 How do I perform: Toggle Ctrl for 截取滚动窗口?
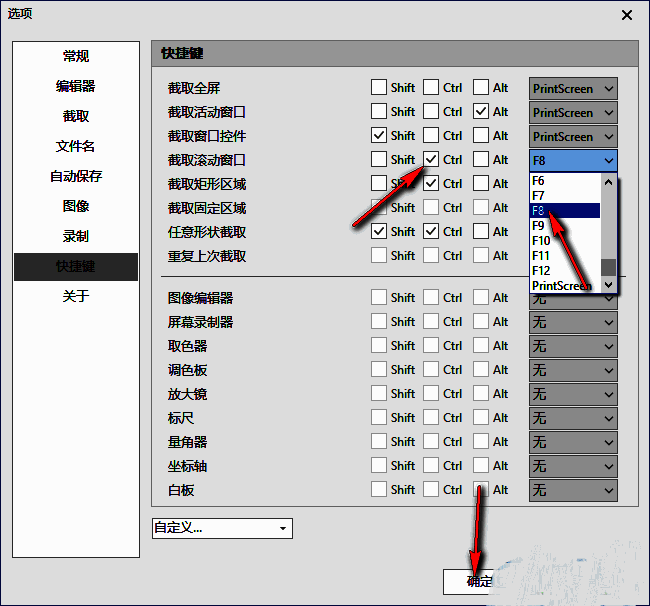(x=431, y=160)
